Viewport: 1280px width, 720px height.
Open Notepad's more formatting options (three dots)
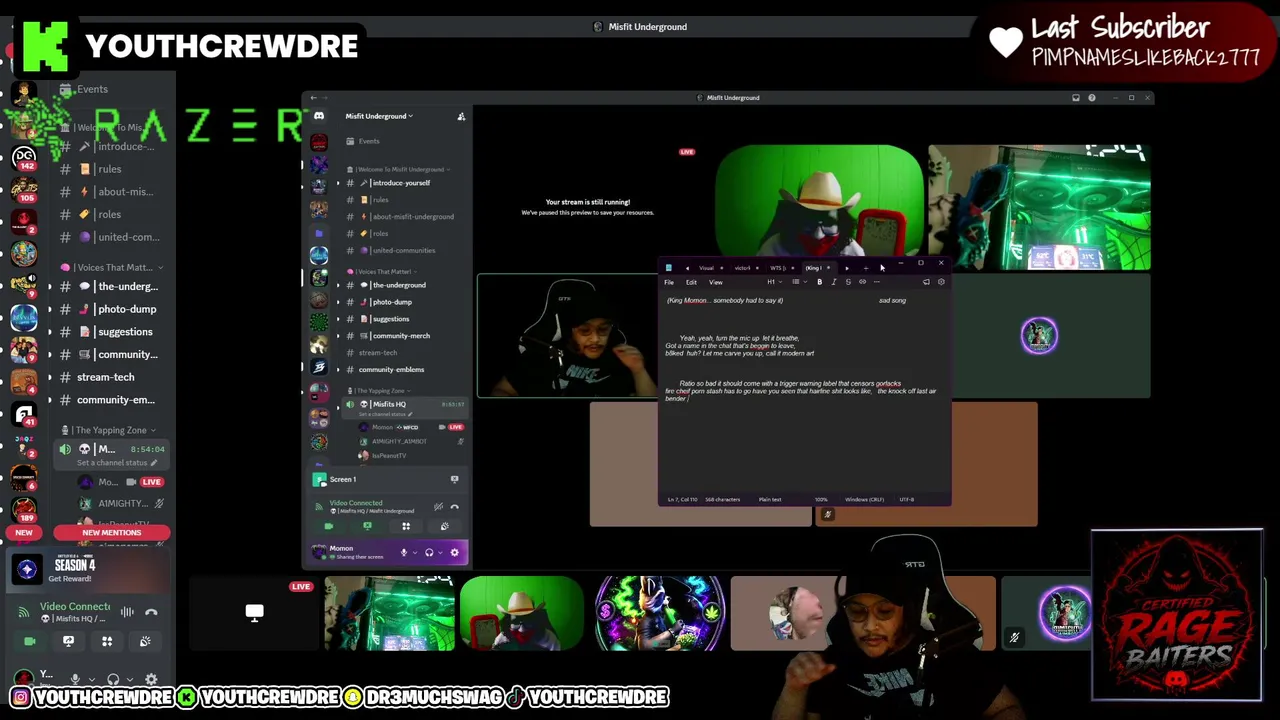click(x=876, y=282)
